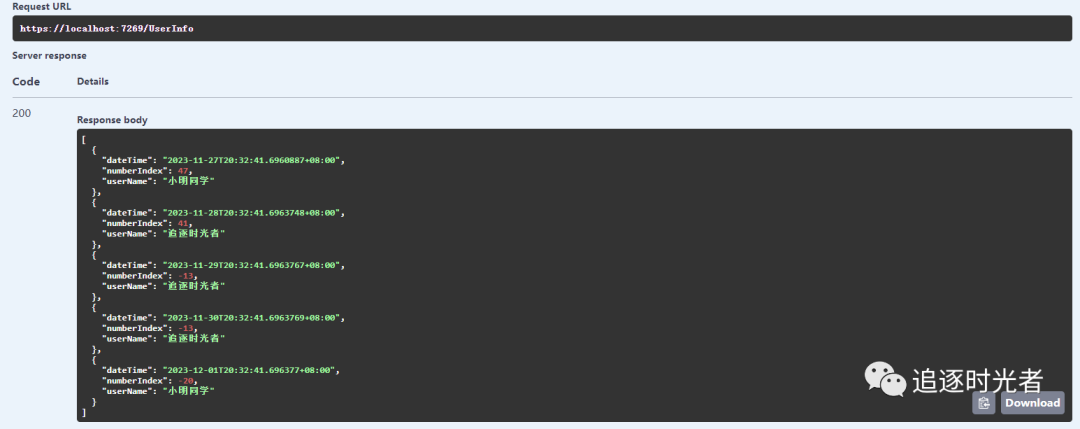
Task: Copy the response body to clipboard
Action: (x=984, y=403)
